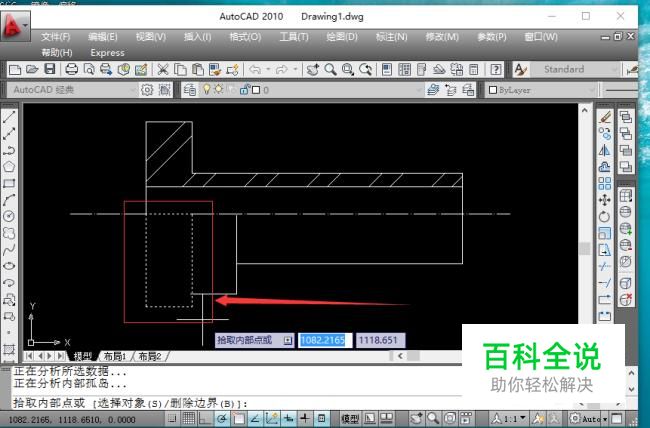650x428 pixels.
Task: Select the Mirror modify tool
Action: click(605, 151)
